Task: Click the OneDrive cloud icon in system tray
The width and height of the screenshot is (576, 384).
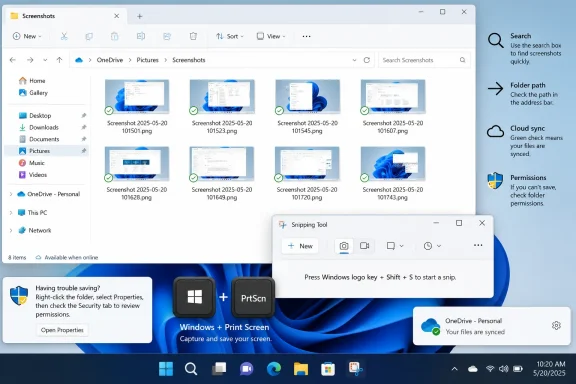Action: [x=473, y=369]
